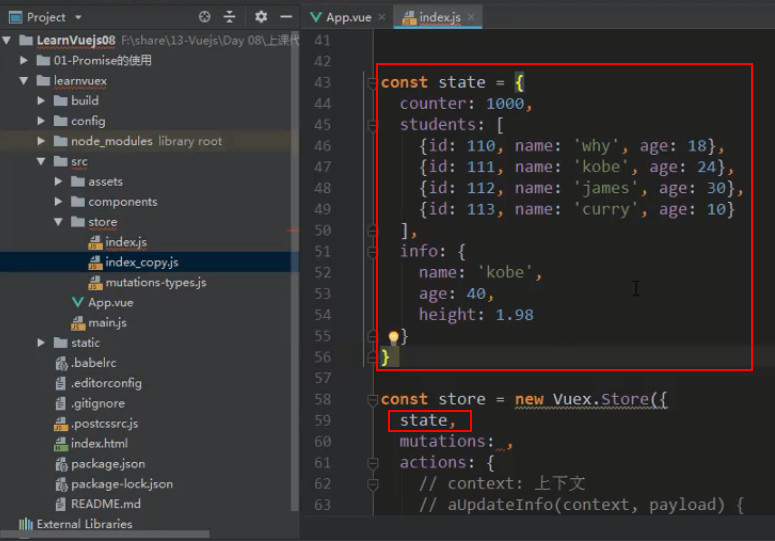775x541 pixels.
Task: Click the Project panel horizontal scrollbar
Action: pyautogui.click(x=105, y=534)
